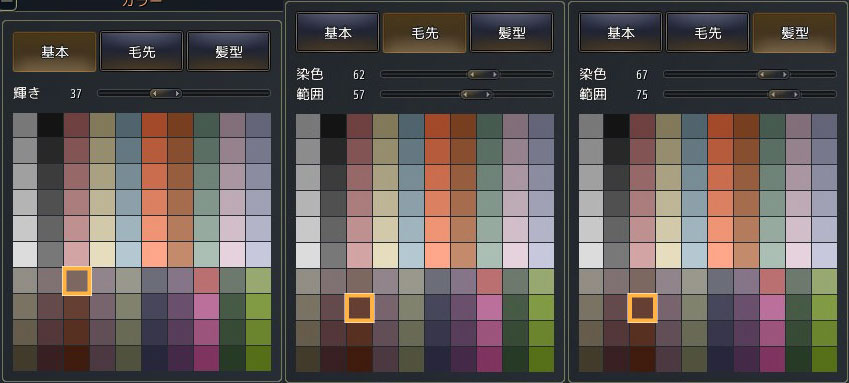Pick the lightest salmon swatch in 染色 62 panel
Image resolution: width=849 pixels, height=383 pixels.
[x=437, y=255]
